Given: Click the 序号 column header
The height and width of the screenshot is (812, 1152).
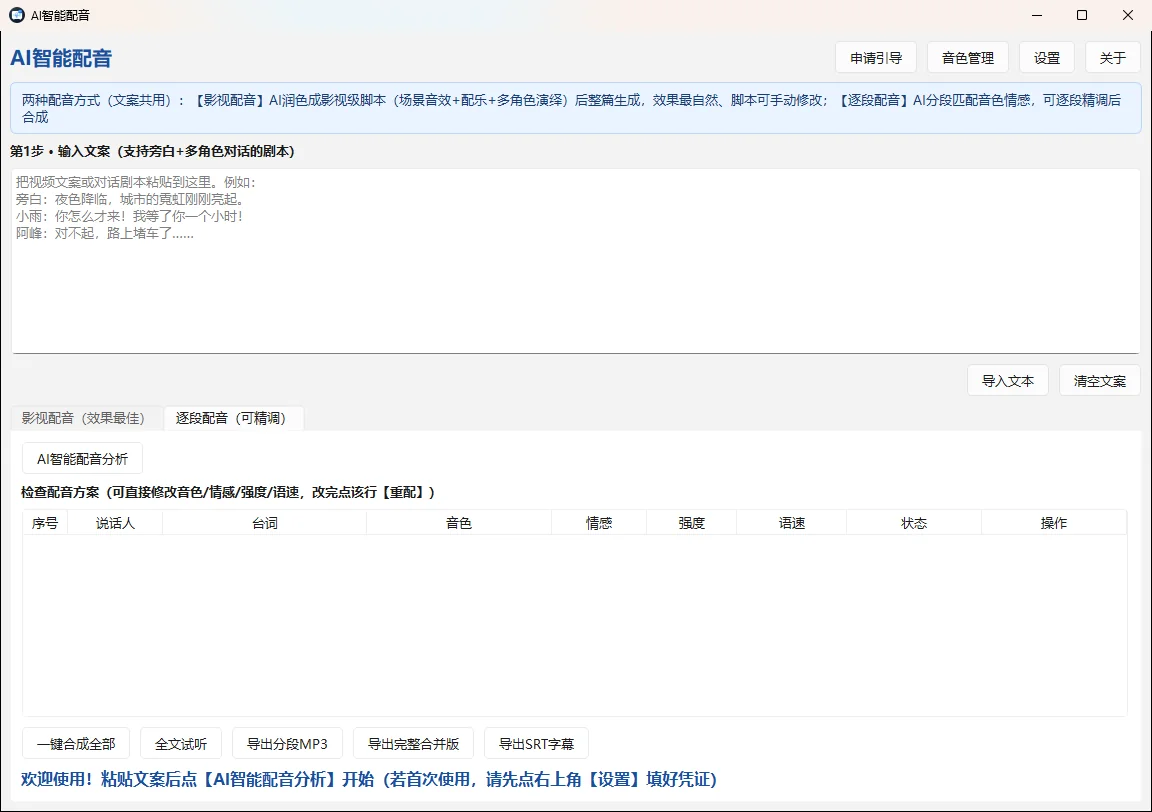Looking at the screenshot, I should point(45,522).
